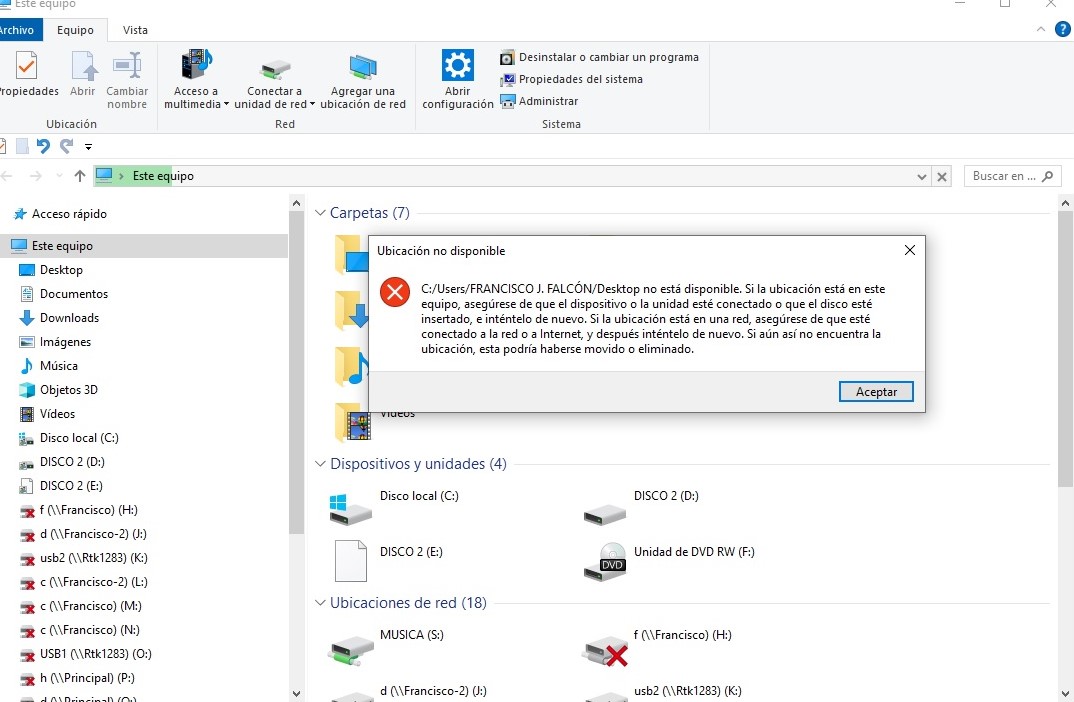Collapse the Carpetas (7) group
1074x702 pixels.
coord(320,213)
